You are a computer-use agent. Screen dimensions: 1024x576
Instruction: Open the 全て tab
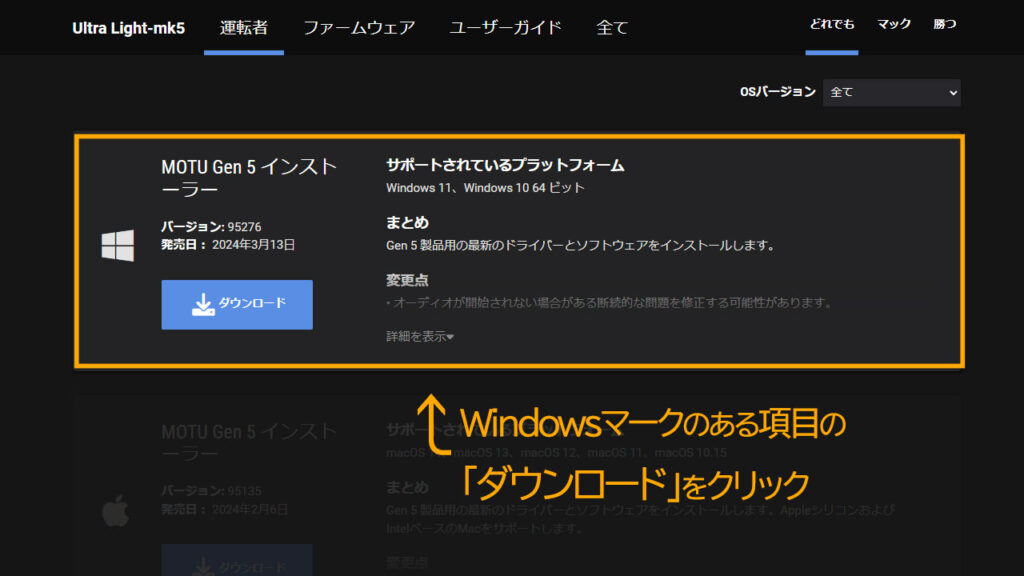[x=612, y=27]
